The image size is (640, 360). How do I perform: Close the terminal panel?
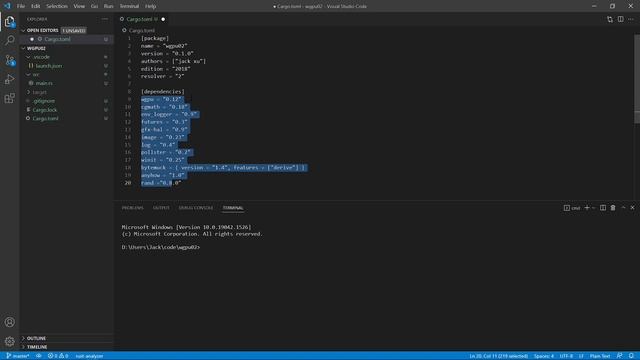pyautogui.click(x=632, y=208)
